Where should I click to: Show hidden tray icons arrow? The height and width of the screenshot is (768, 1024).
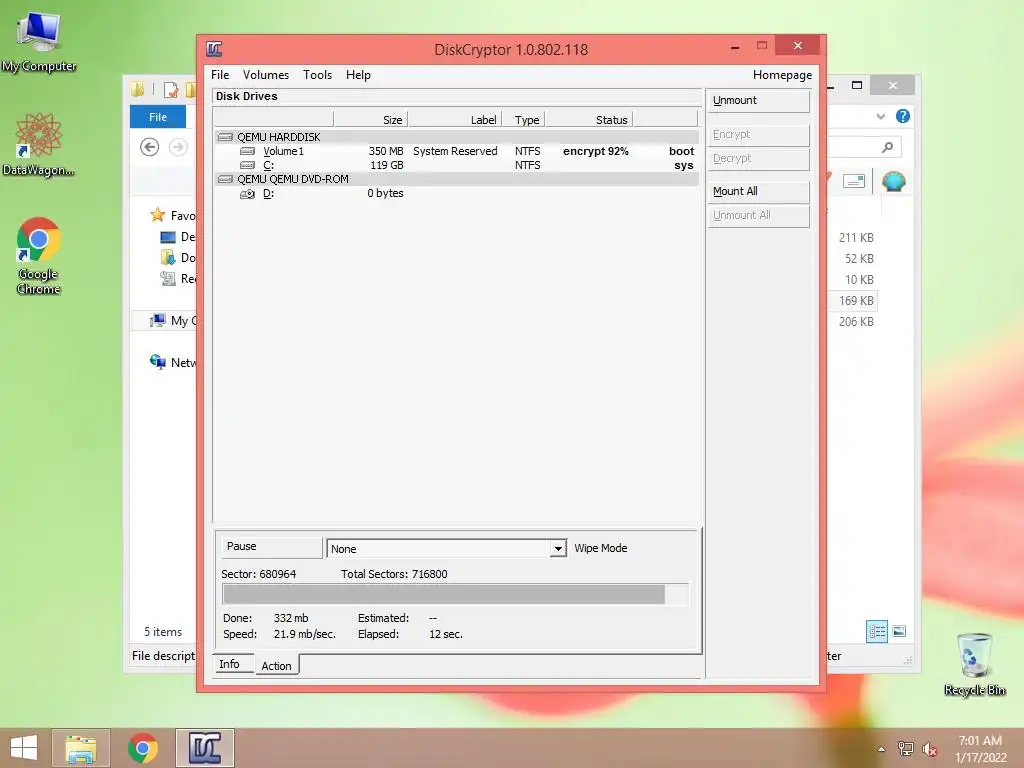(882, 749)
